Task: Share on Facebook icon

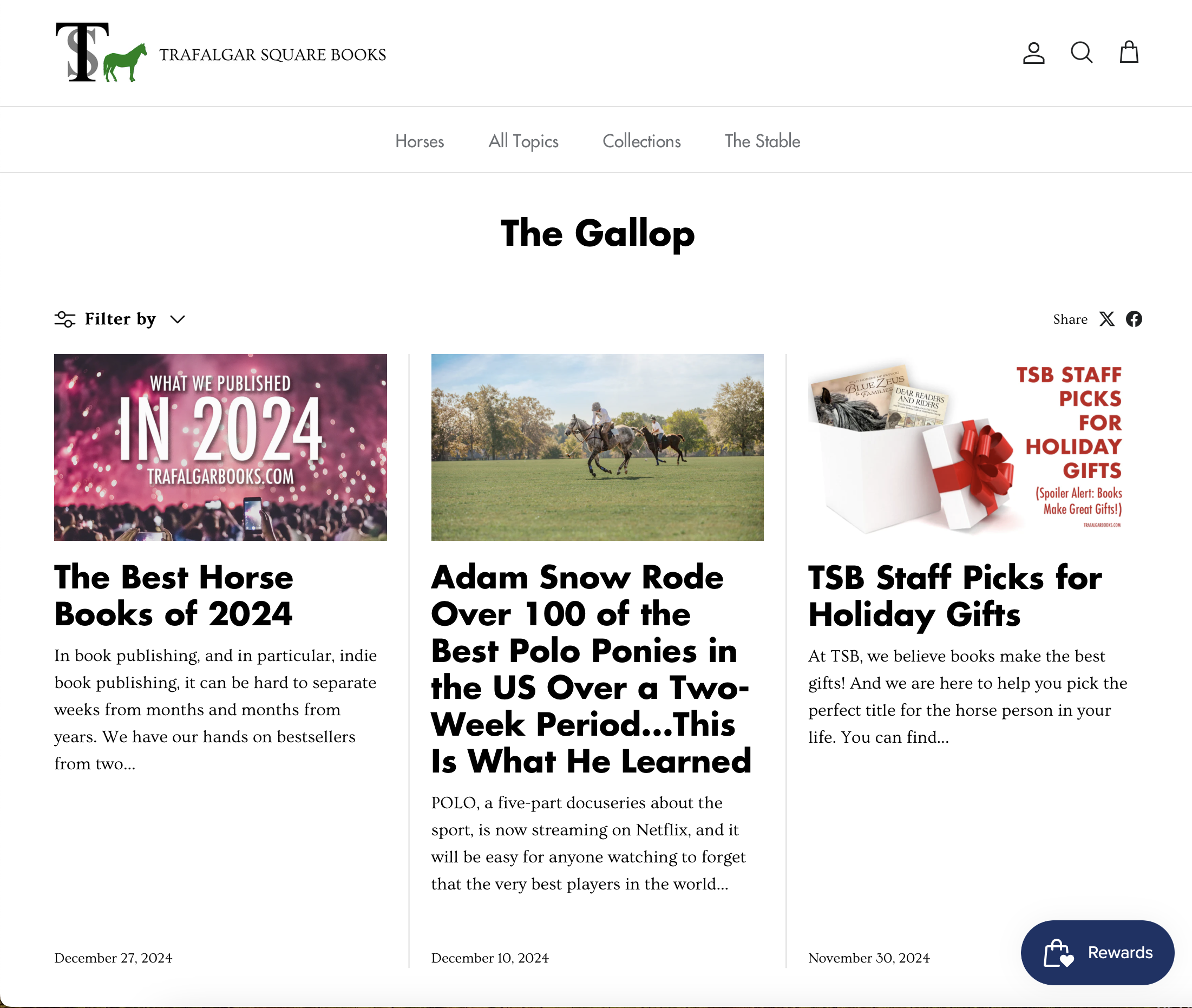Action: tap(1134, 319)
